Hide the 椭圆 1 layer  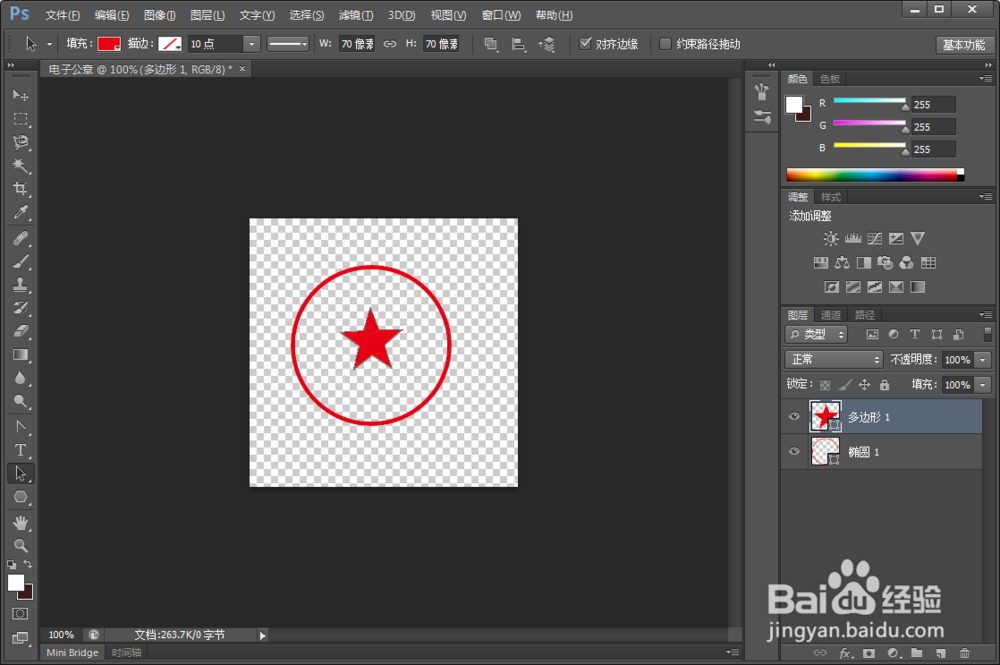tap(794, 451)
